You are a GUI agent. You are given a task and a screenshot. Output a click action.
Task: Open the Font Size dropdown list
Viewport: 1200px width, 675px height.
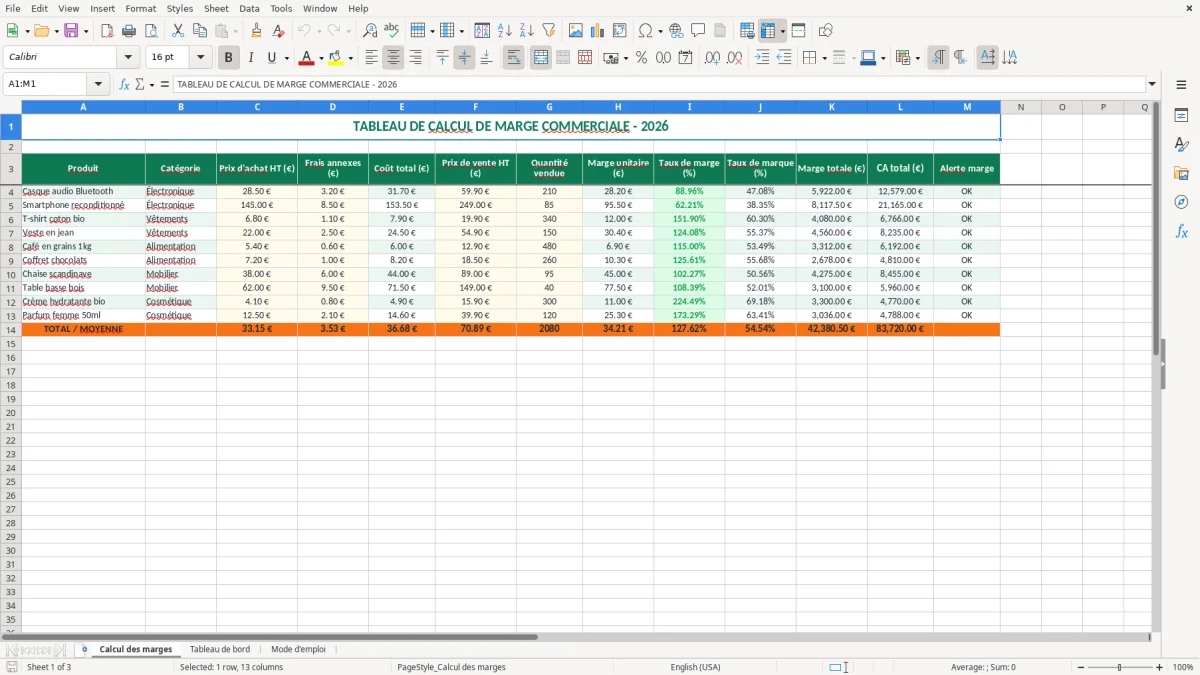pyautogui.click(x=200, y=58)
